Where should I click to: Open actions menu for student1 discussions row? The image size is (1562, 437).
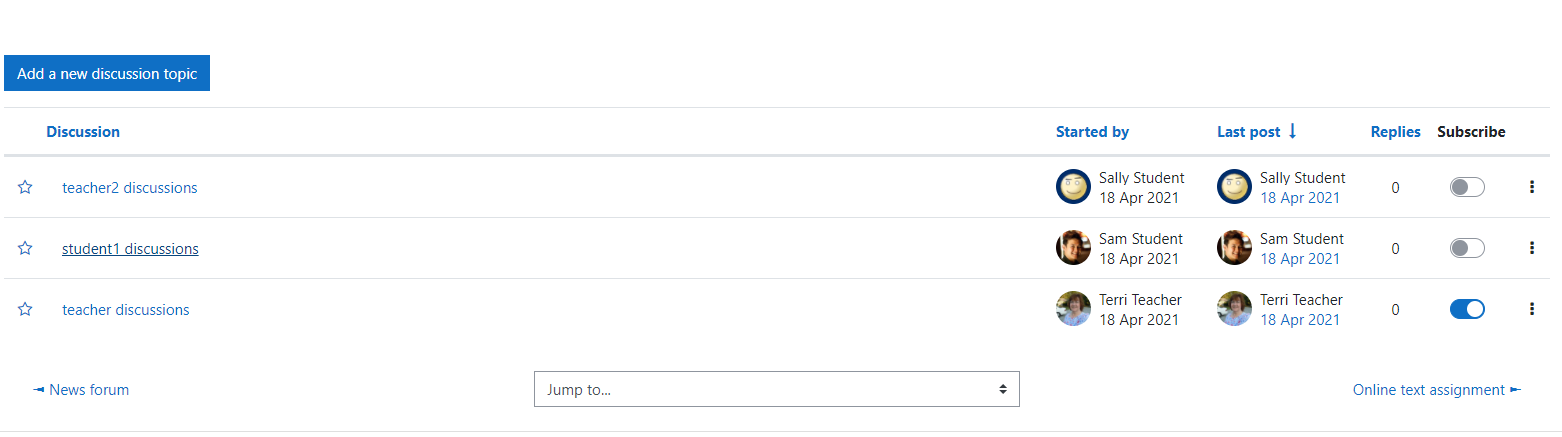pos(1531,248)
